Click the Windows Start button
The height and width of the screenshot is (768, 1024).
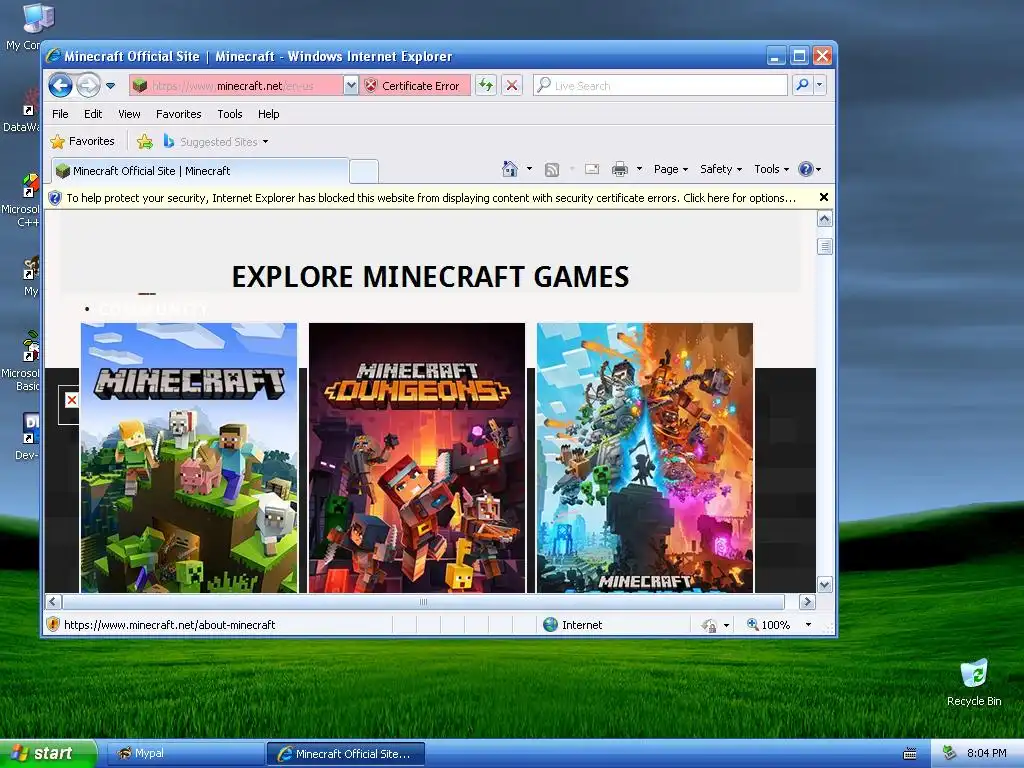(48, 753)
